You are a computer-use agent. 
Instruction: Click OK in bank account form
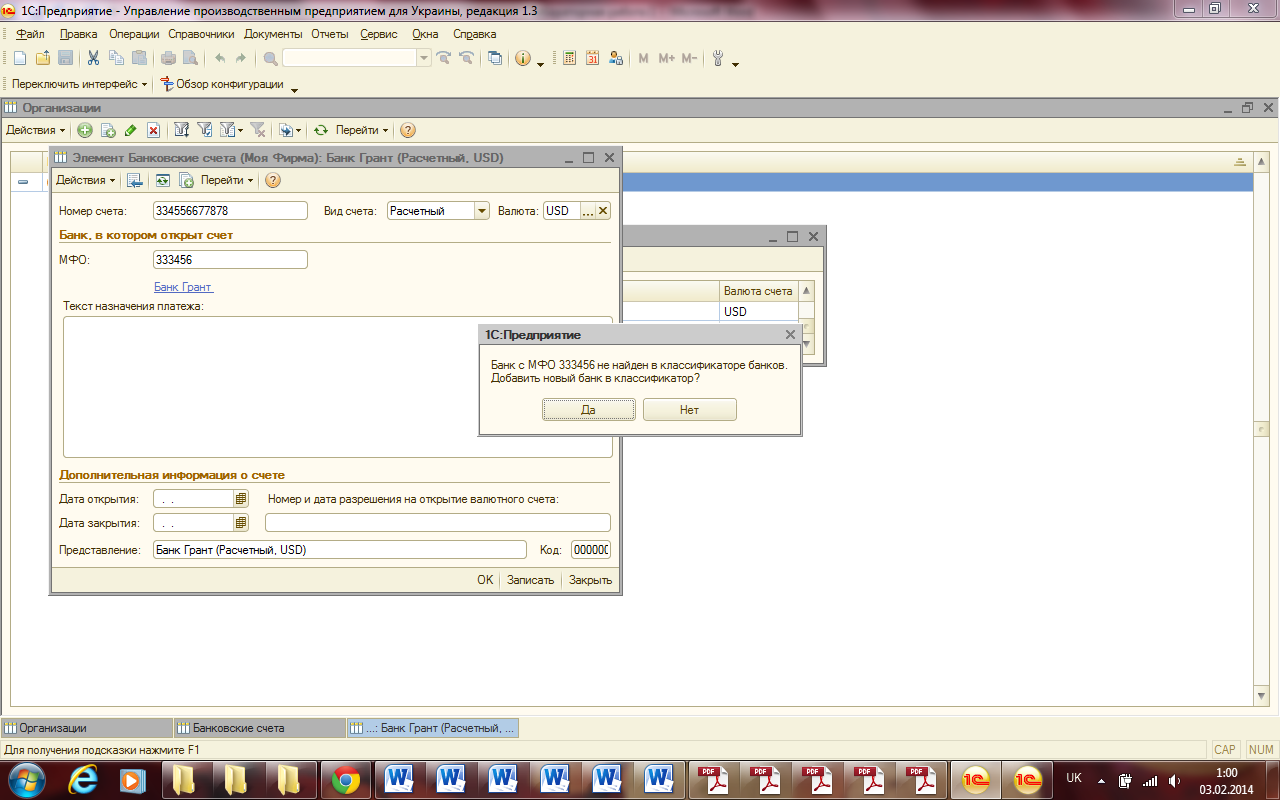tap(485, 580)
